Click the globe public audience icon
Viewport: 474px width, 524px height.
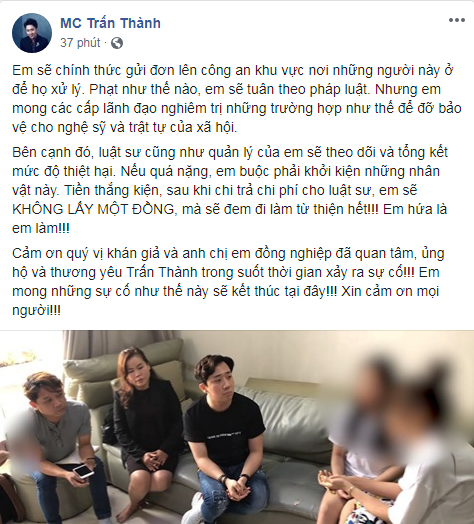(117, 43)
